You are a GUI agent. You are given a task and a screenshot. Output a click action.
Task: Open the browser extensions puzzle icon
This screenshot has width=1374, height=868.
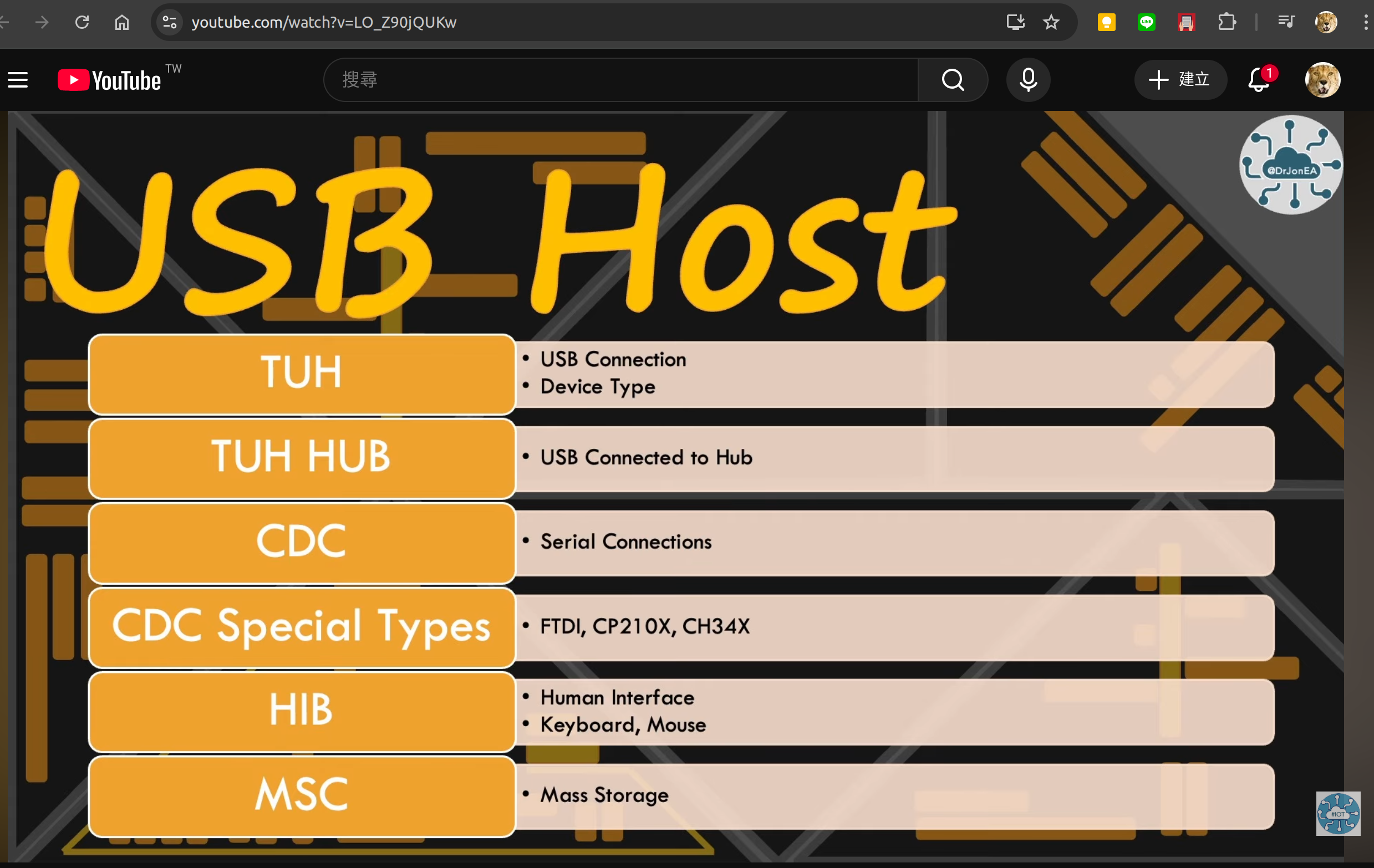tap(1226, 22)
